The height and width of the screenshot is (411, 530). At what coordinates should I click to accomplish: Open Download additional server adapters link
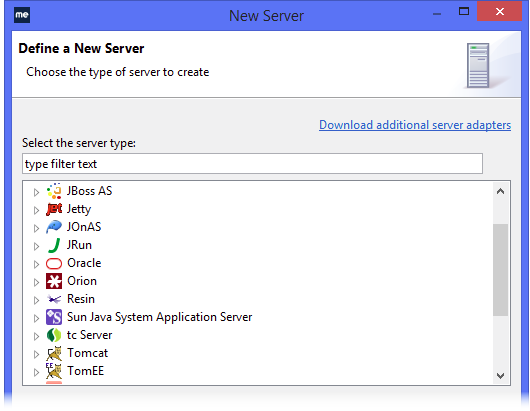click(415, 125)
